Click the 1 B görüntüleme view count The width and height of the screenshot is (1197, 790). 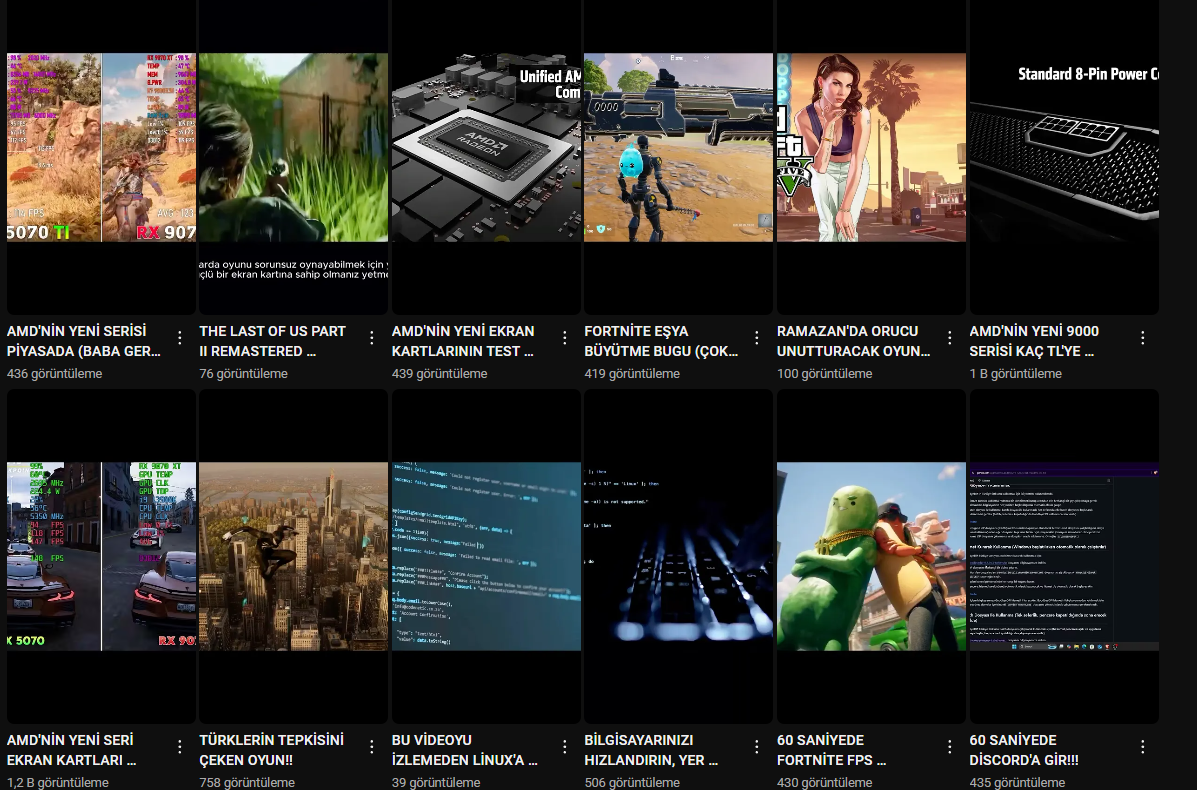point(1015,374)
